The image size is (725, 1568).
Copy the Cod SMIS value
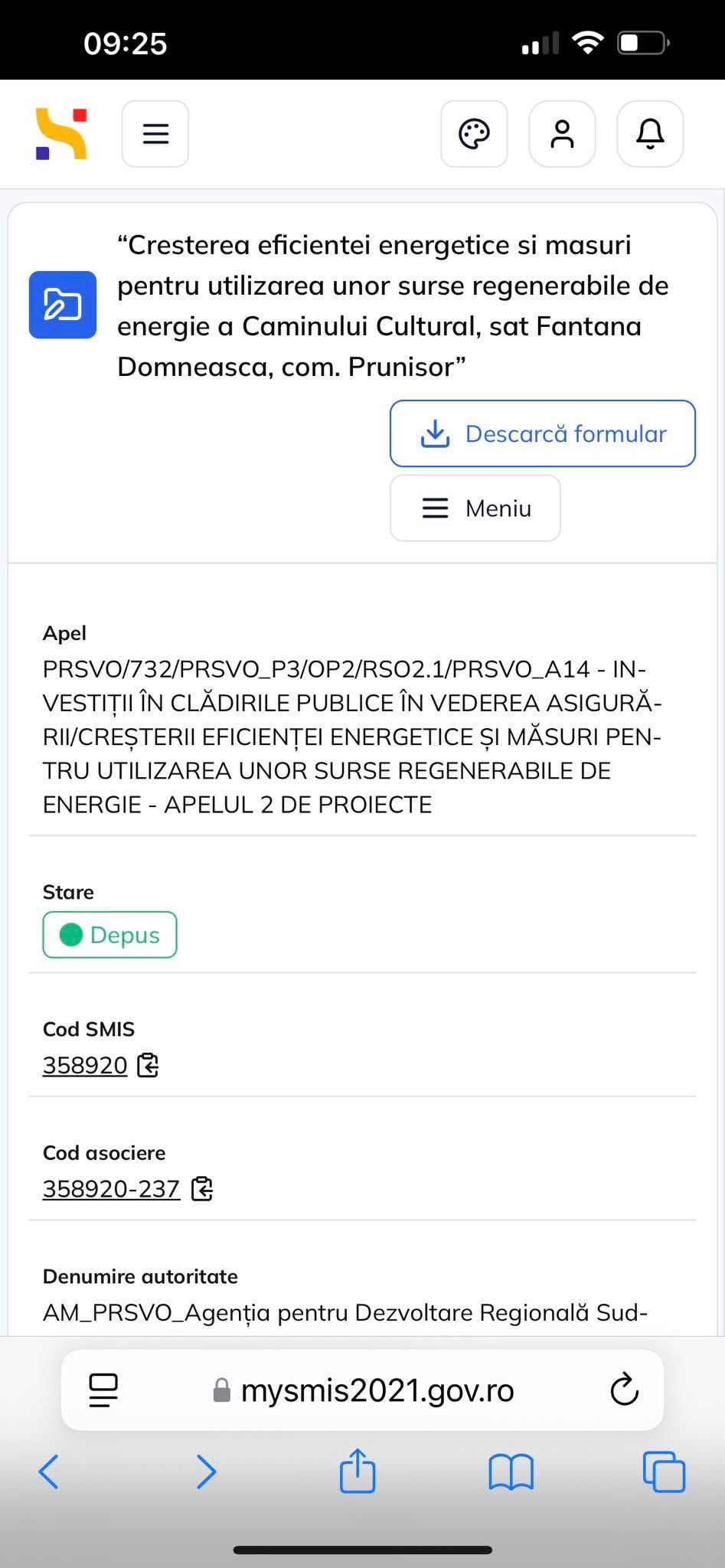pos(148,1065)
